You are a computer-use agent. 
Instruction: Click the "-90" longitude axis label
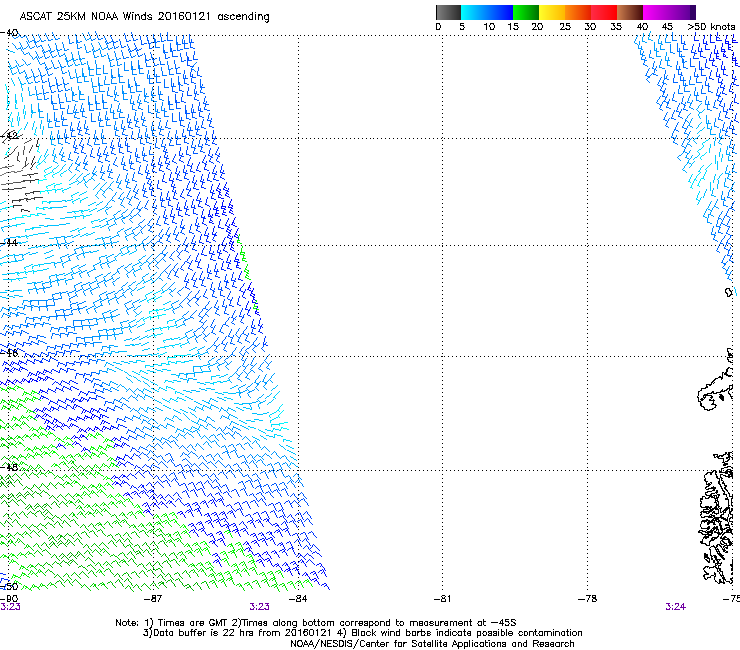[x=9, y=599]
